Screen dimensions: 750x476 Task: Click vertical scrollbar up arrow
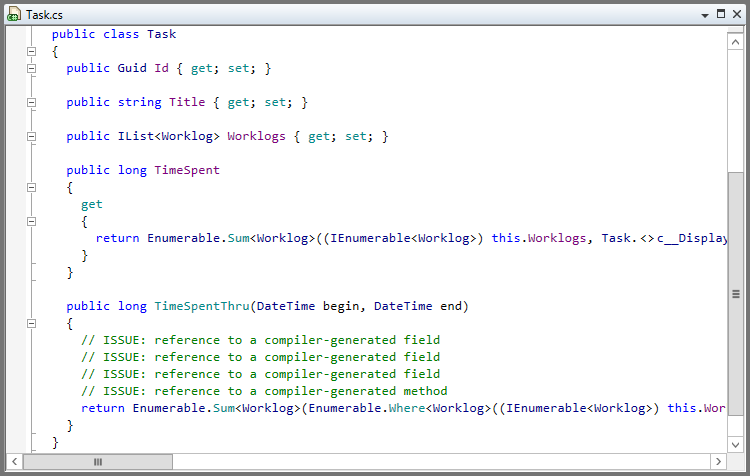click(735, 42)
